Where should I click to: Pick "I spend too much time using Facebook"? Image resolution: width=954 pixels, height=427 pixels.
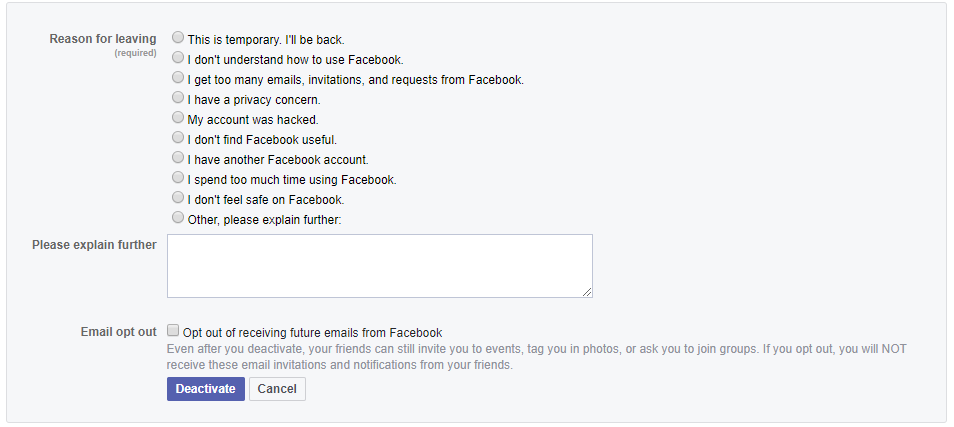coord(178,177)
